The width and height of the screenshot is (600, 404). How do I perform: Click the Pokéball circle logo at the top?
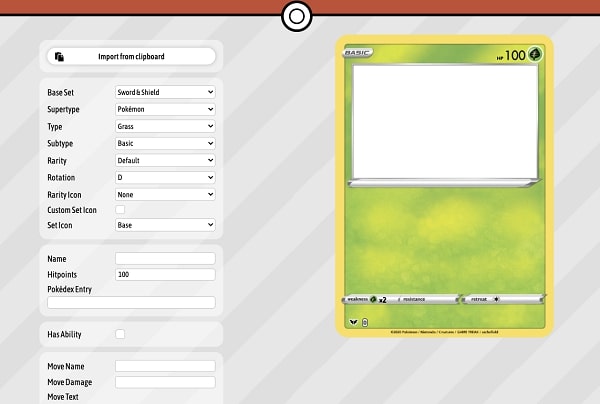pyautogui.click(x=297, y=16)
